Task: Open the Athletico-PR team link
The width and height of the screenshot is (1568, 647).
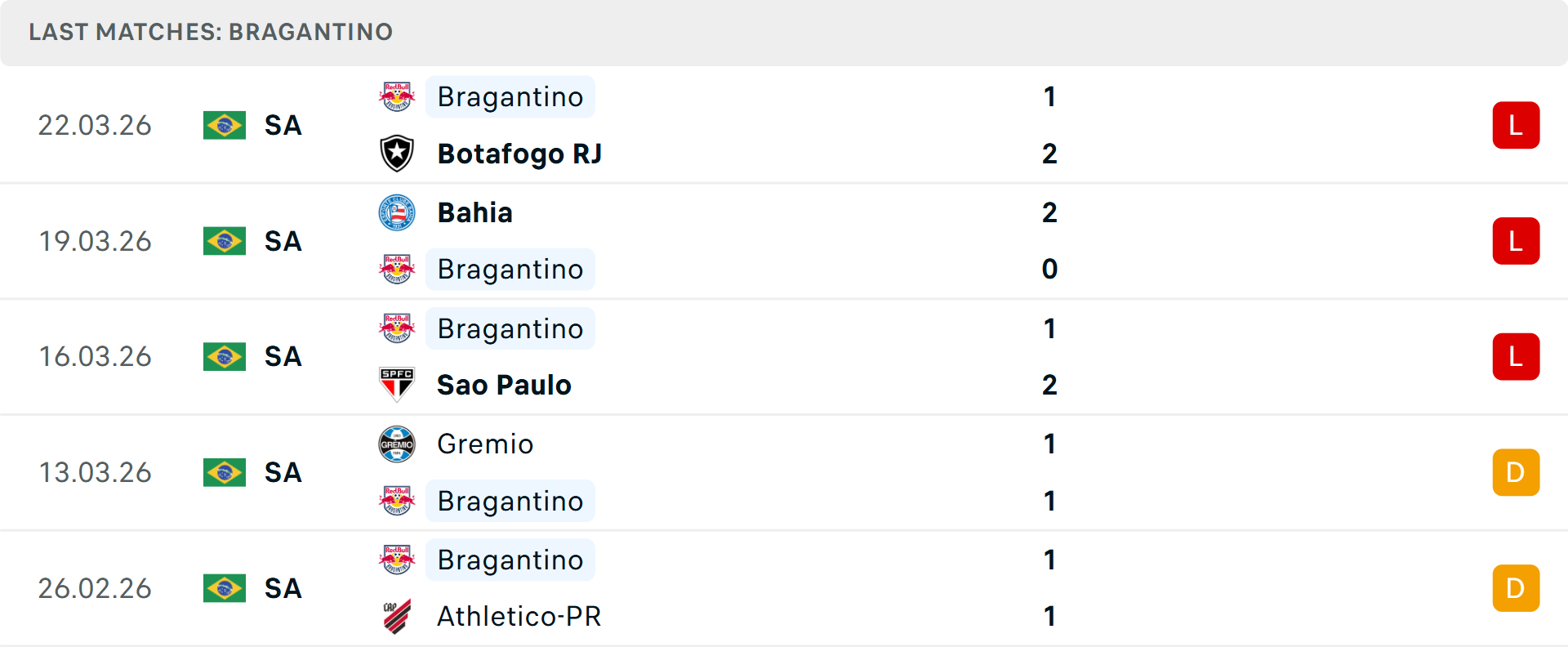Action: 519,617
